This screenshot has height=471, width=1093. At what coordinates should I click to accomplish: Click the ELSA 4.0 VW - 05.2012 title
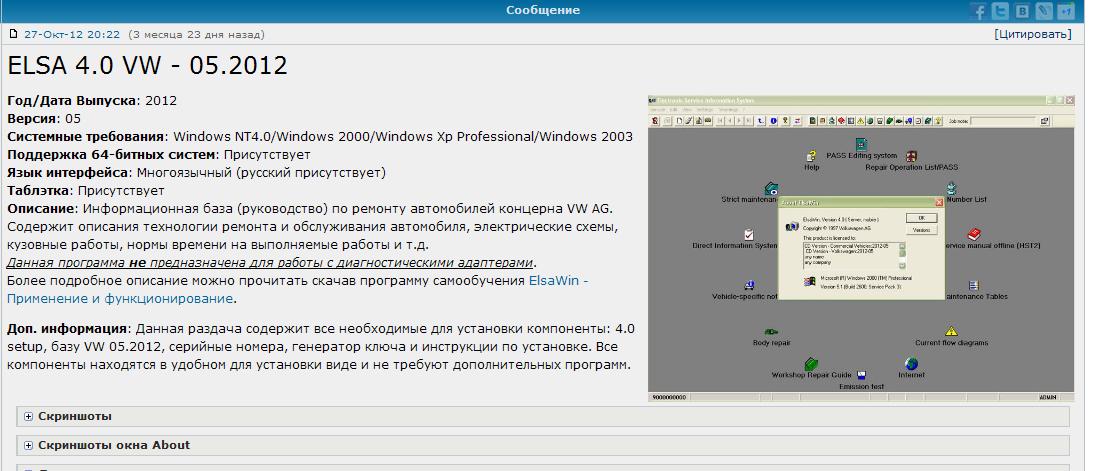[x=147, y=65]
